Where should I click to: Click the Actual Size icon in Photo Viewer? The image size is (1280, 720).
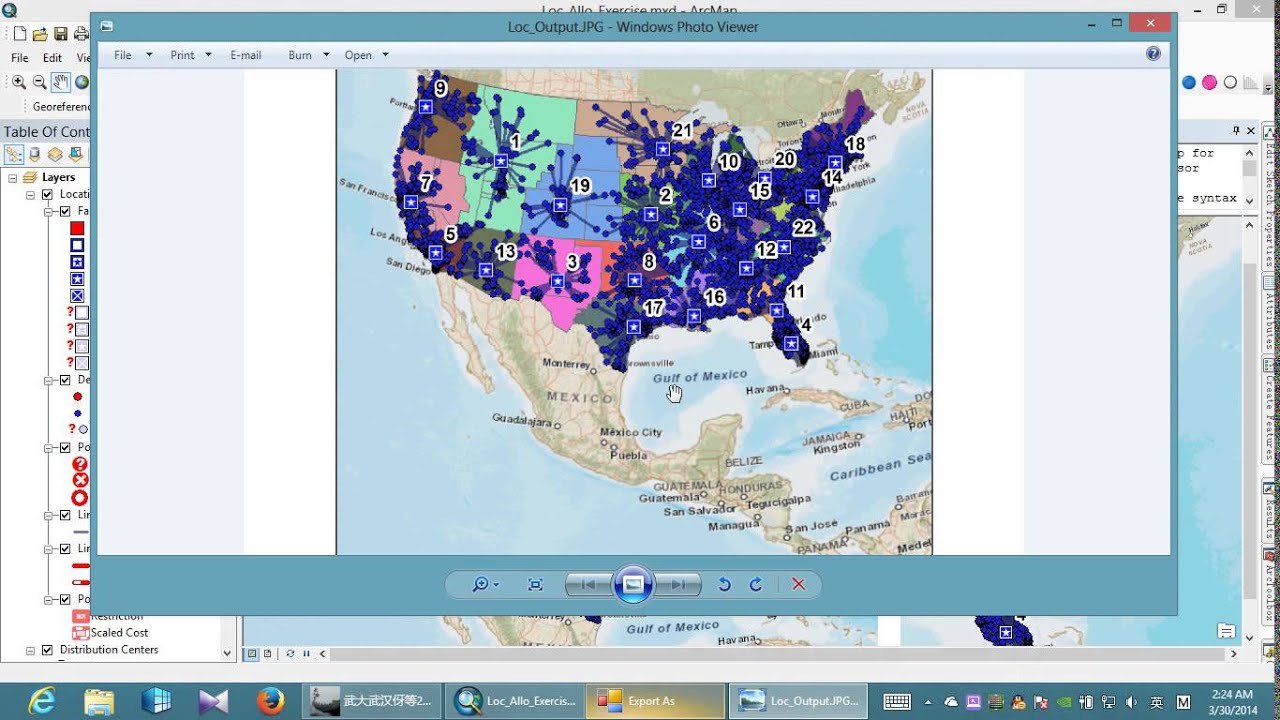[535, 585]
